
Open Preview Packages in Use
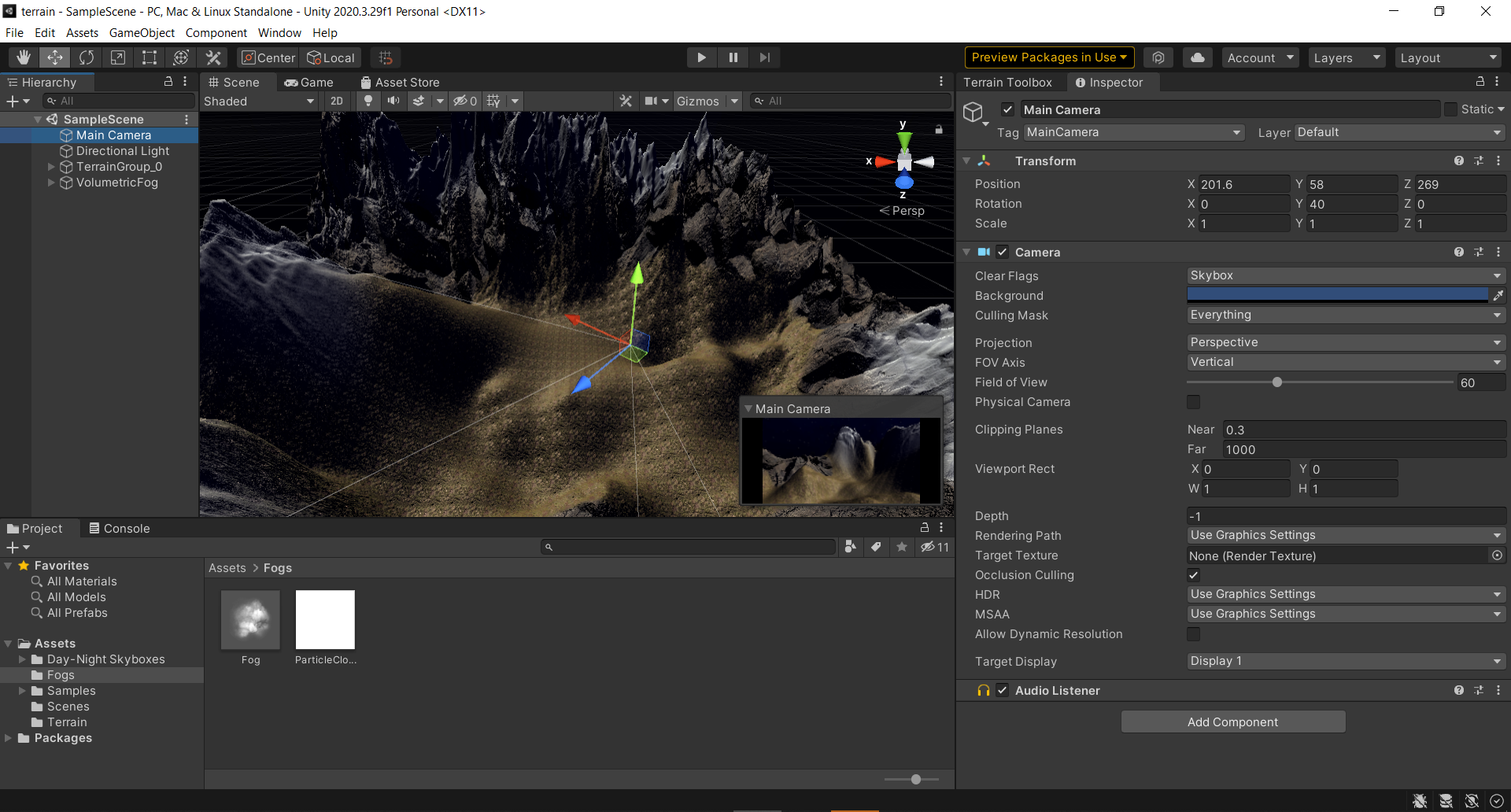click(1049, 57)
